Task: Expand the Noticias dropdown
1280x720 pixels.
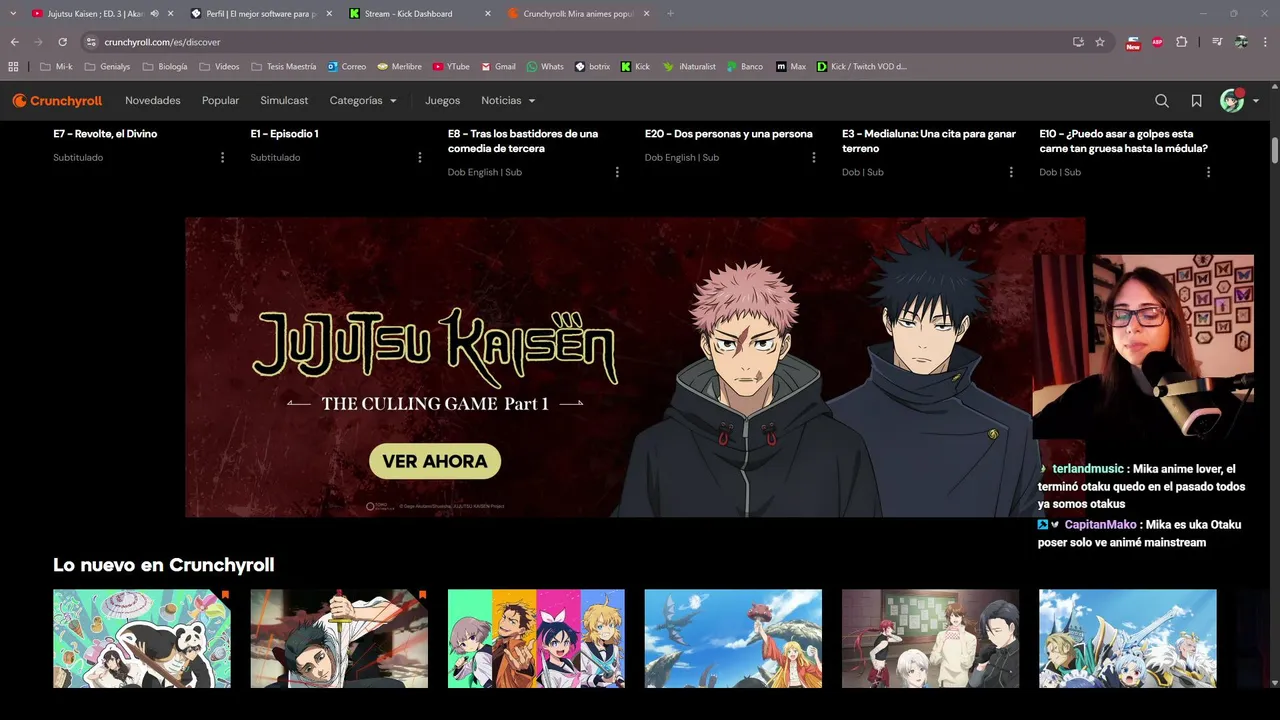Action: (508, 101)
